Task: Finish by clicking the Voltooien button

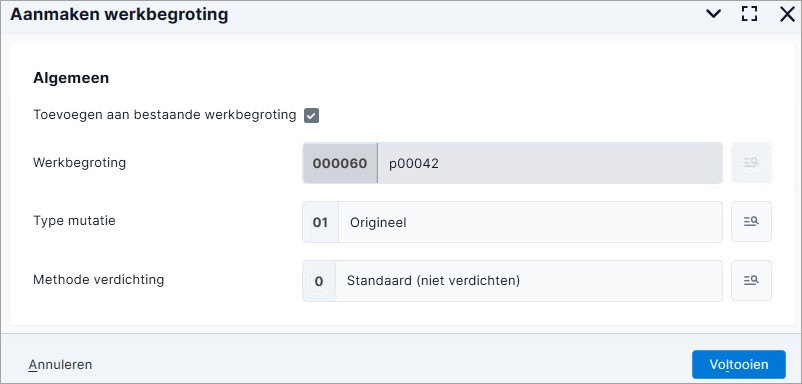Action: point(739,365)
